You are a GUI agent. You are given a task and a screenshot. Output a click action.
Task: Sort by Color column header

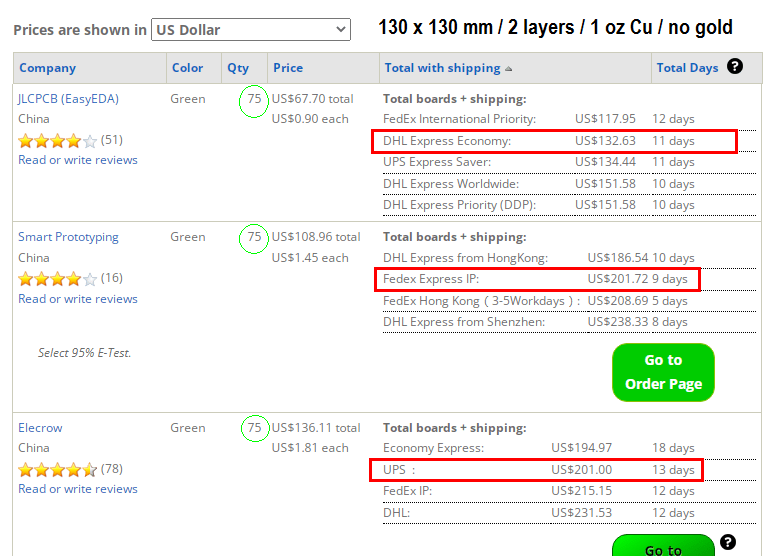tap(187, 68)
